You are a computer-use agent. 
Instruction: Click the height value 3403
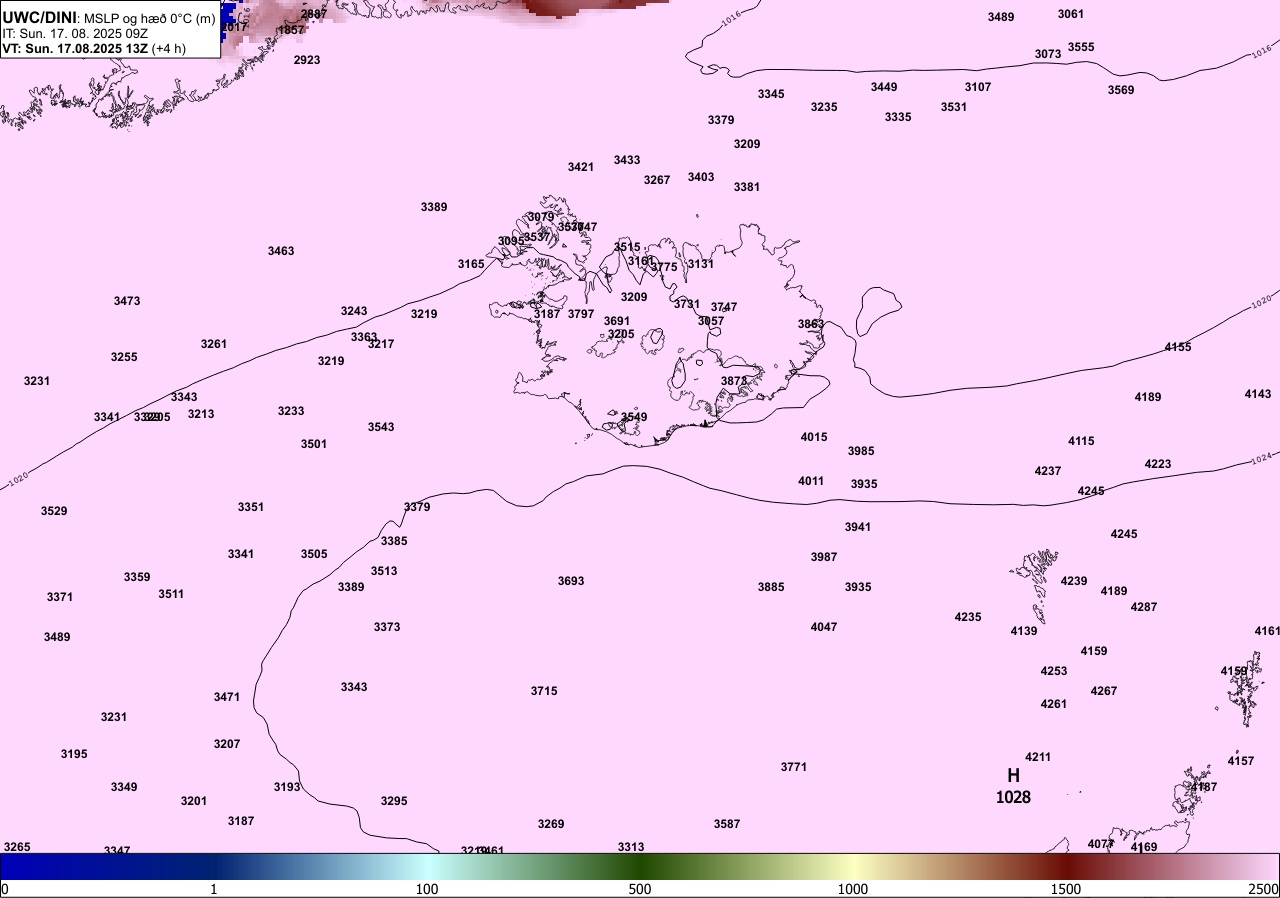pyautogui.click(x=701, y=177)
